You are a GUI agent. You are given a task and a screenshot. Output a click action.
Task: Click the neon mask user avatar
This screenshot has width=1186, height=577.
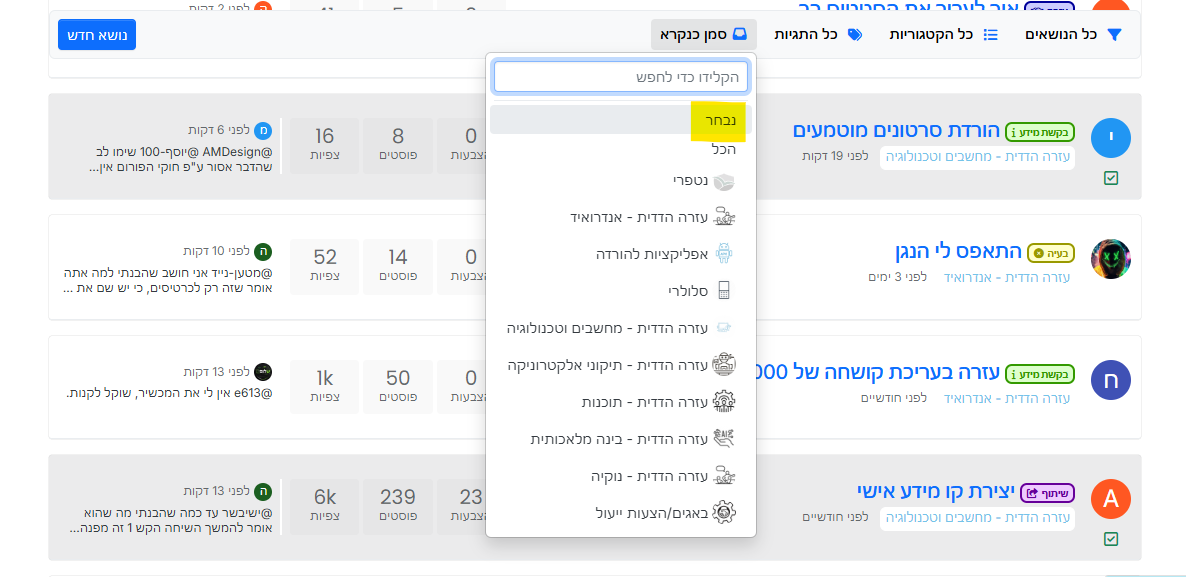click(x=1110, y=259)
